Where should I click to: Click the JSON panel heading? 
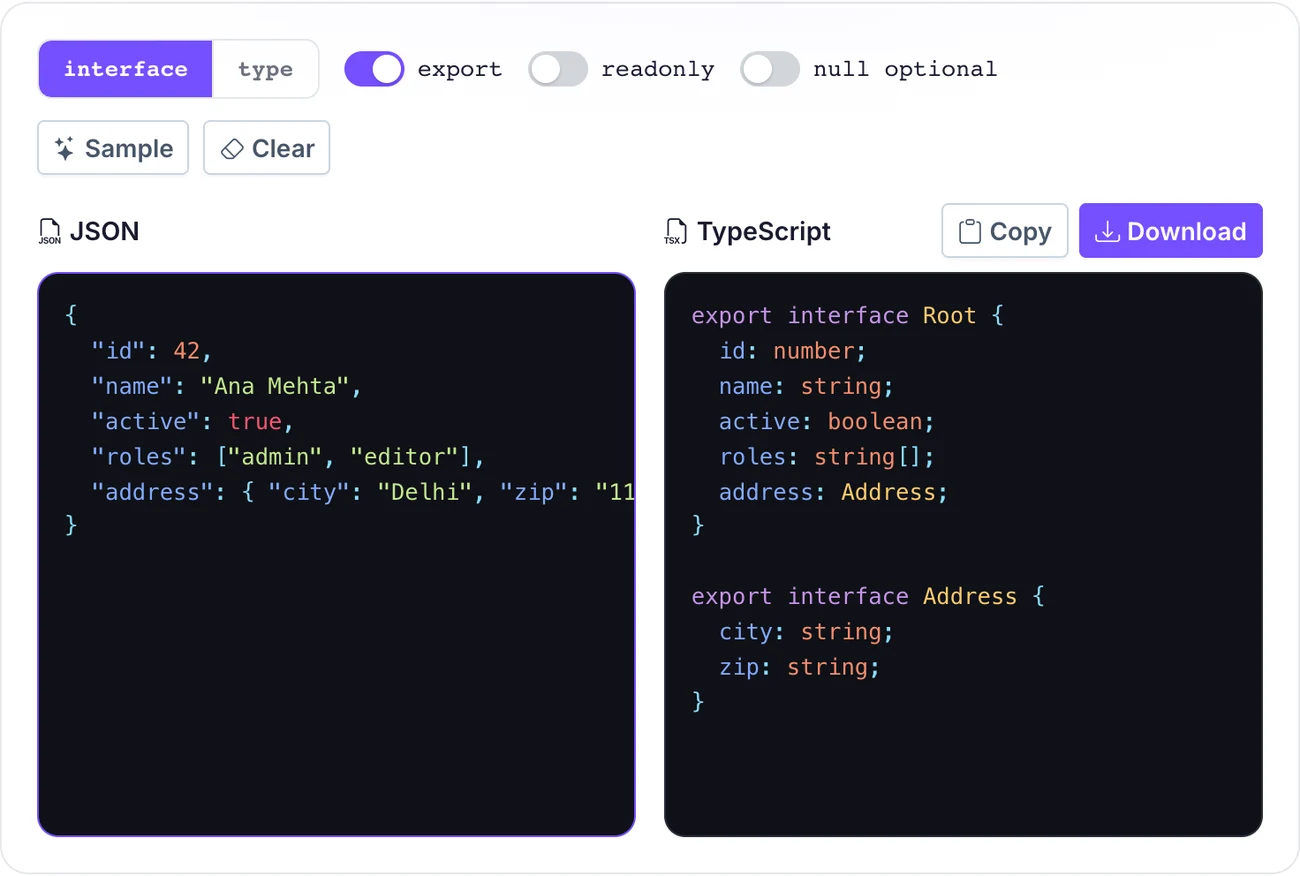click(x=104, y=231)
